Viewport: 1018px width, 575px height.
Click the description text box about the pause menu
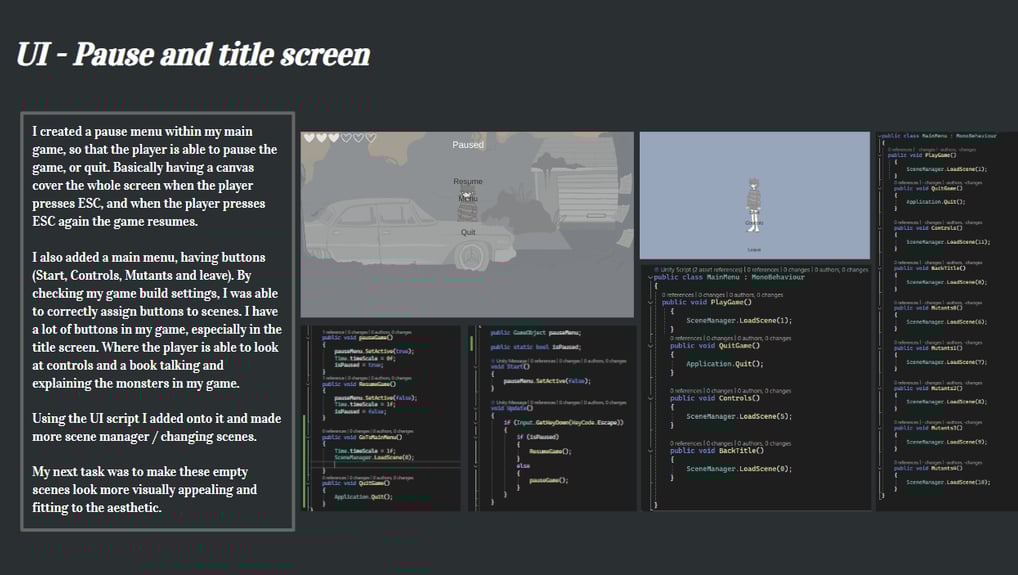[158, 321]
